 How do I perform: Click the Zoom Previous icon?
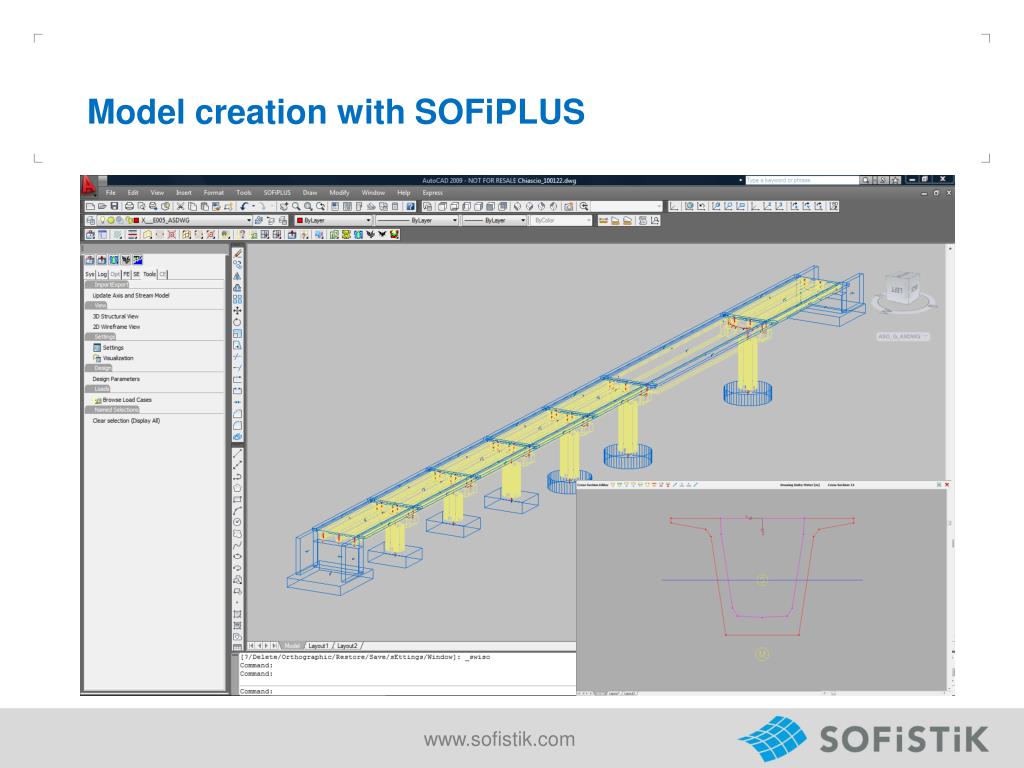click(x=321, y=206)
